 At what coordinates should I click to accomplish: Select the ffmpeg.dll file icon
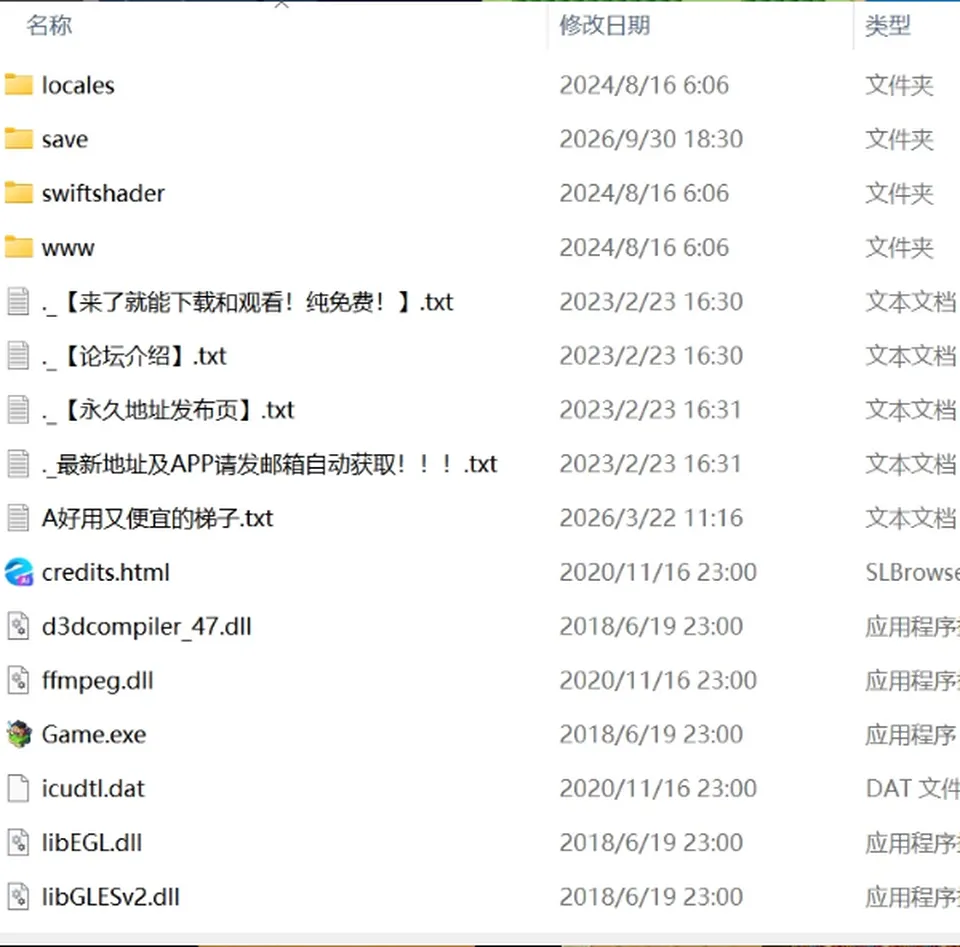point(18,680)
